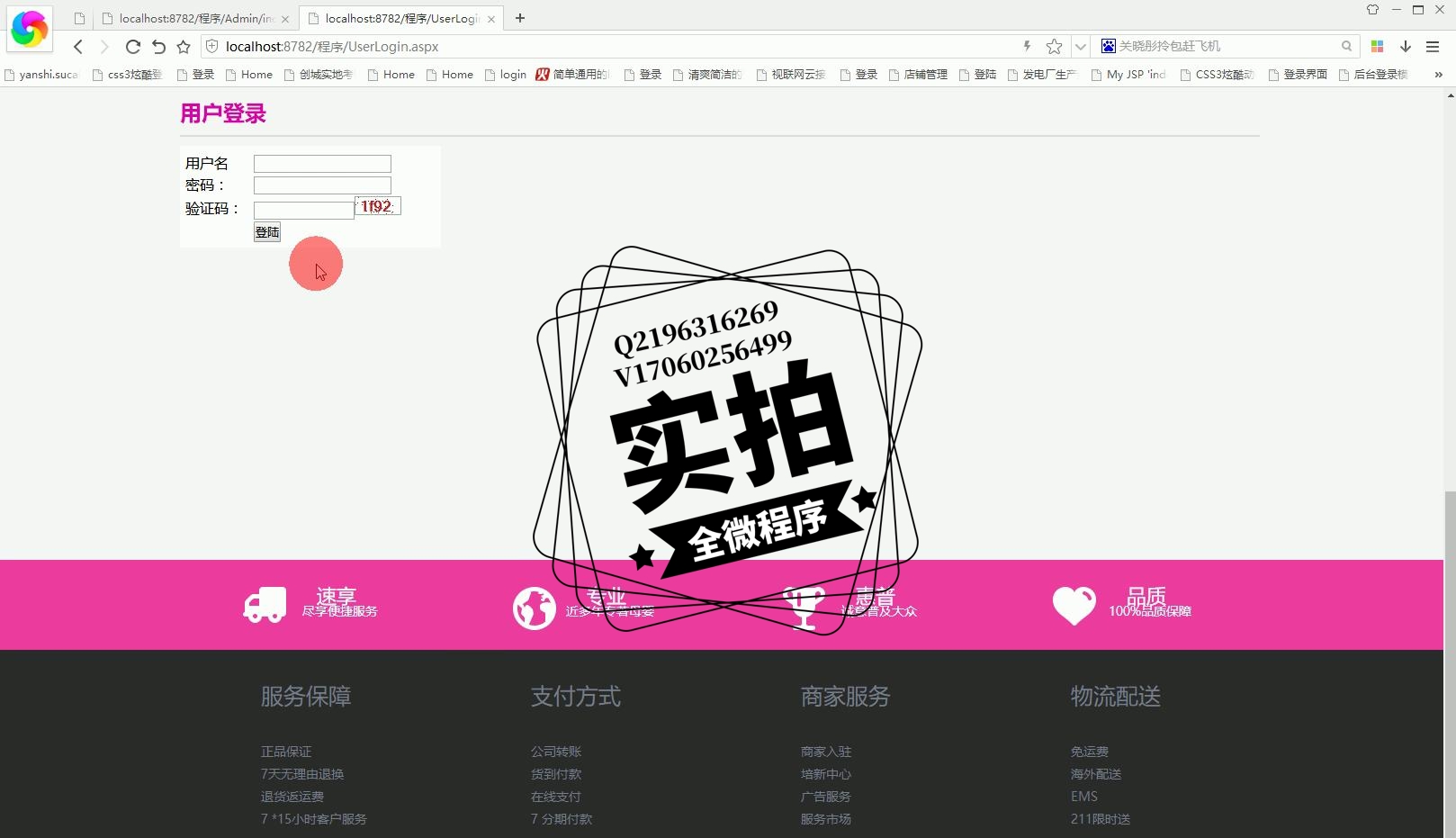1456x838 pixels.
Task: Expand the address bar history dropdown arrow
Action: click(x=1081, y=47)
